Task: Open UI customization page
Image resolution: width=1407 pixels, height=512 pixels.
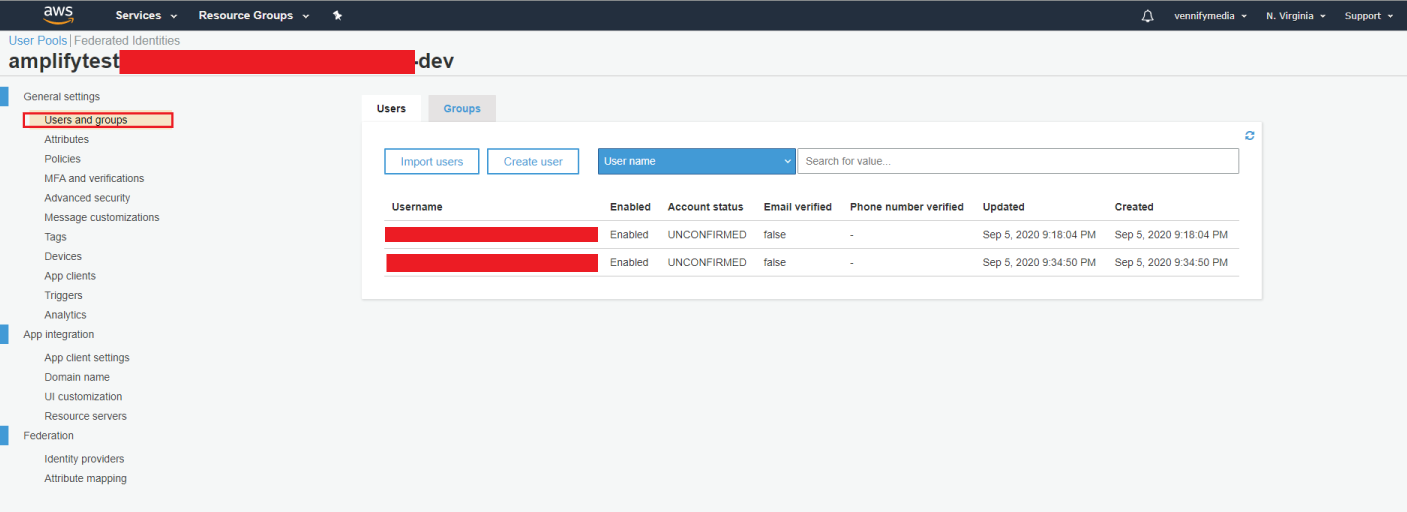Action: coord(83,397)
